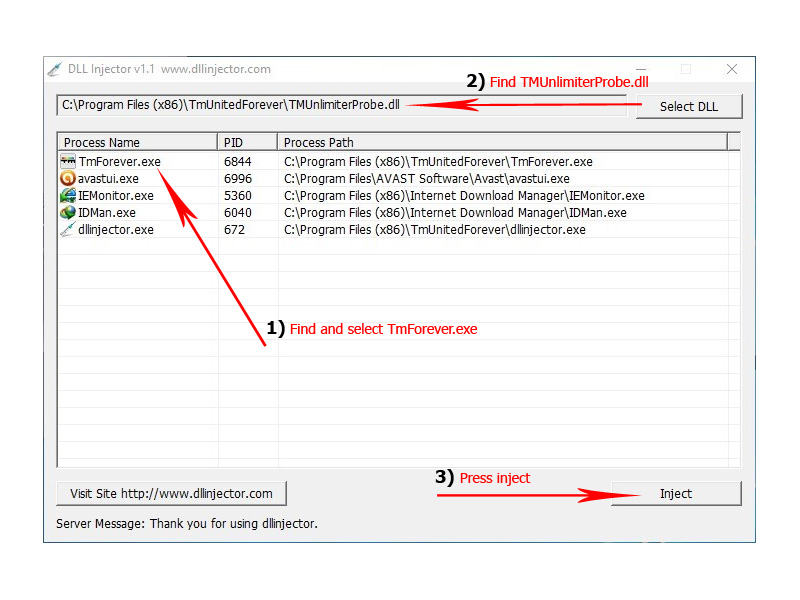
Task: Click the IDMan.exe process path cell
Action: point(455,212)
